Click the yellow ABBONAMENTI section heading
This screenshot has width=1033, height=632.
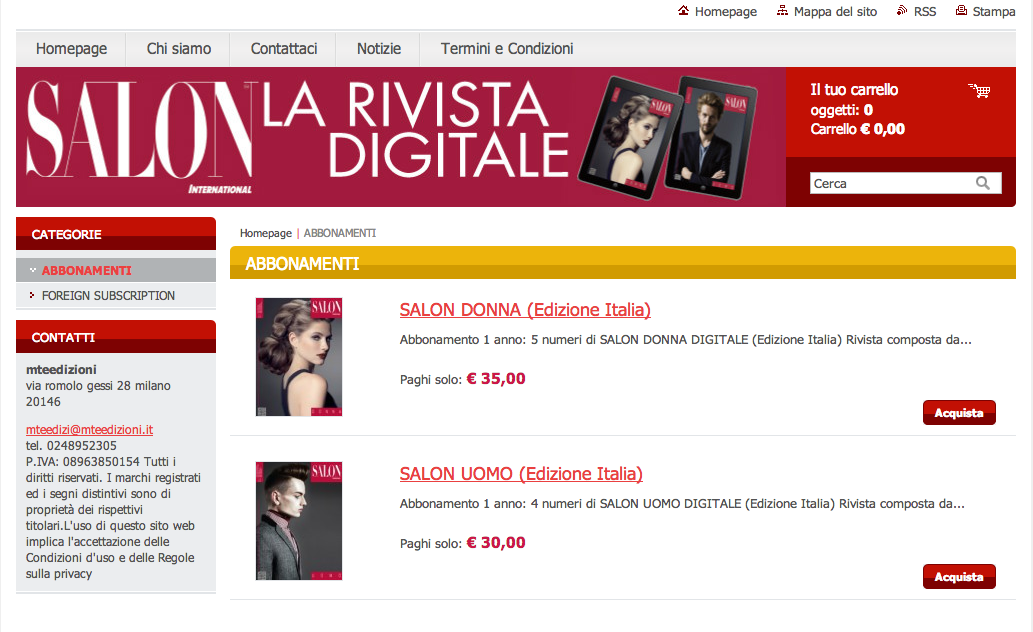click(x=623, y=263)
